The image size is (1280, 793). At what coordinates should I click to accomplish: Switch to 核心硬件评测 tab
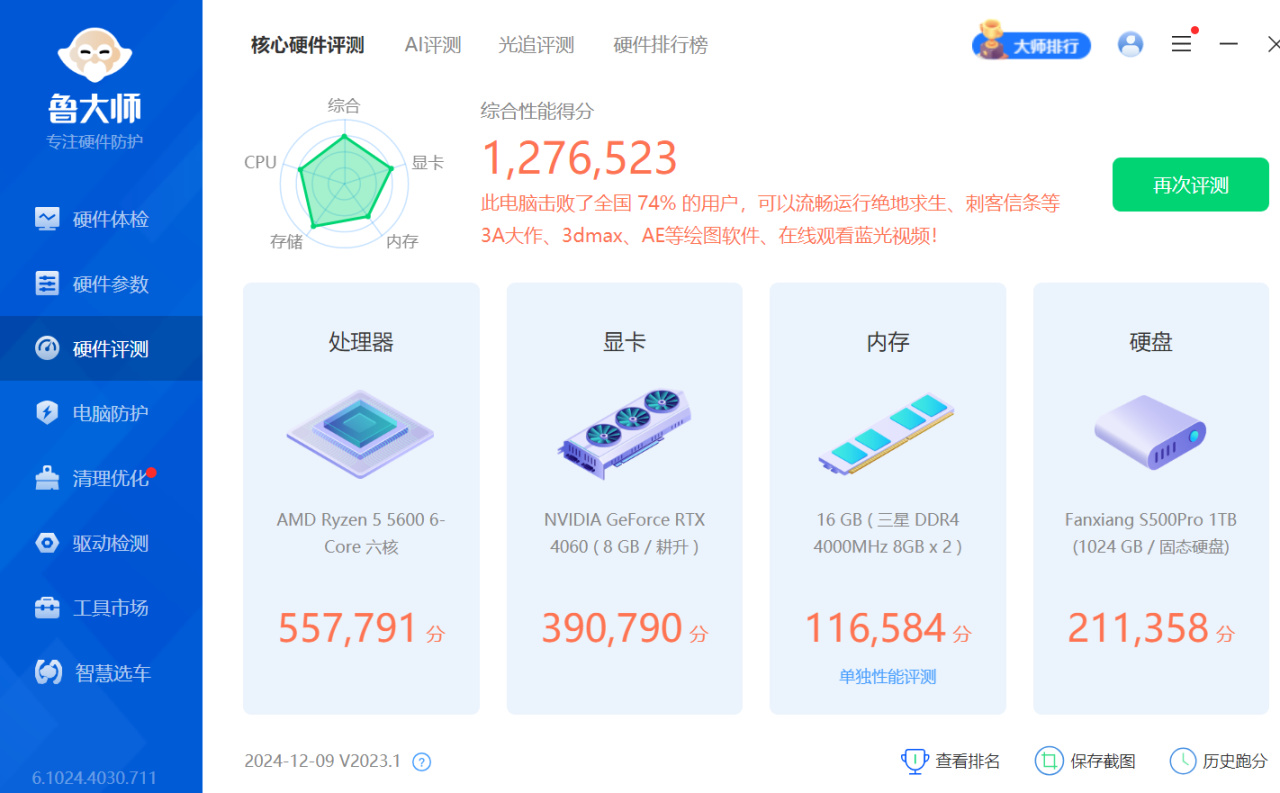(308, 45)
